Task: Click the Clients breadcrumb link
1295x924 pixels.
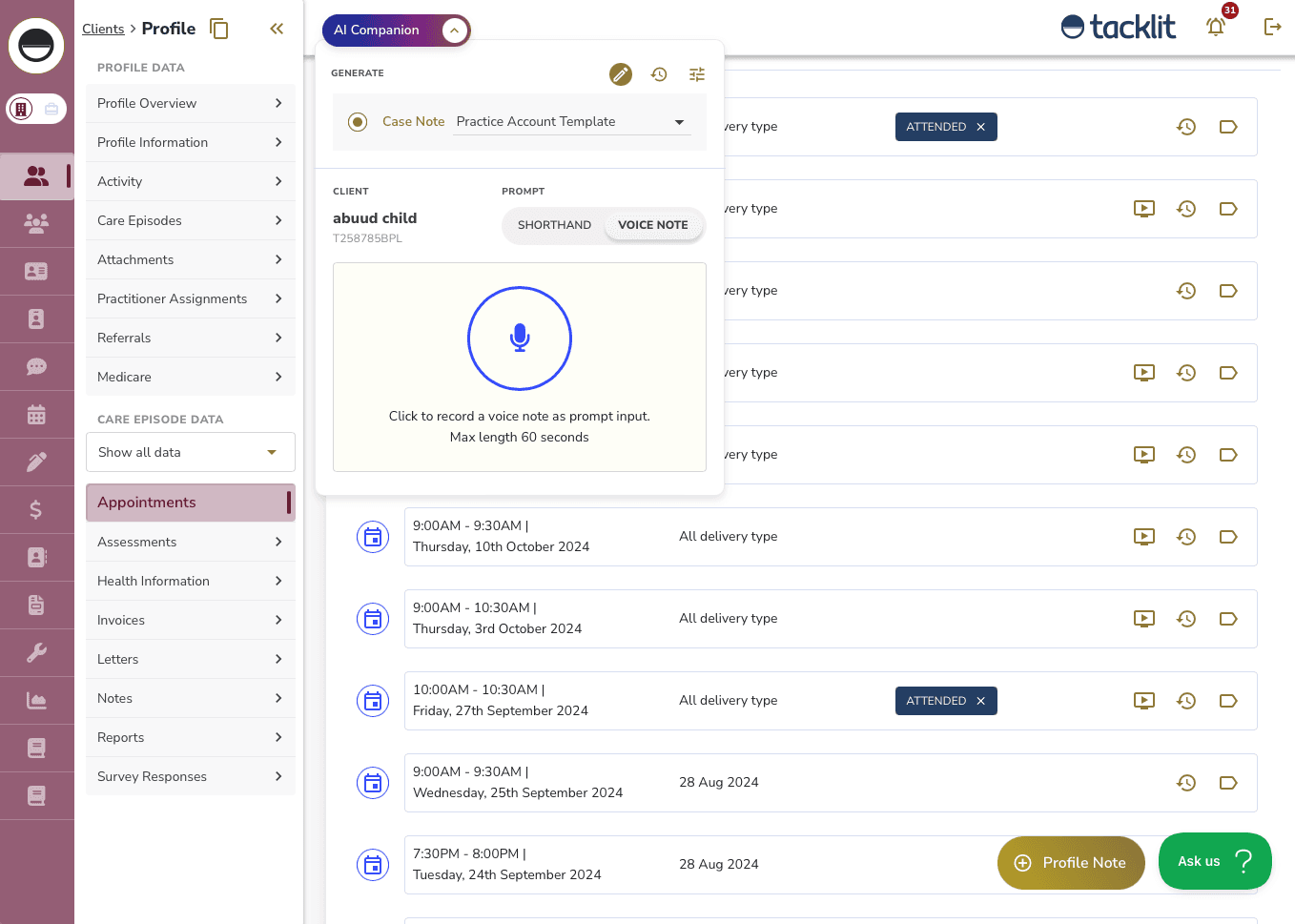Action: [x=103, y=30]
